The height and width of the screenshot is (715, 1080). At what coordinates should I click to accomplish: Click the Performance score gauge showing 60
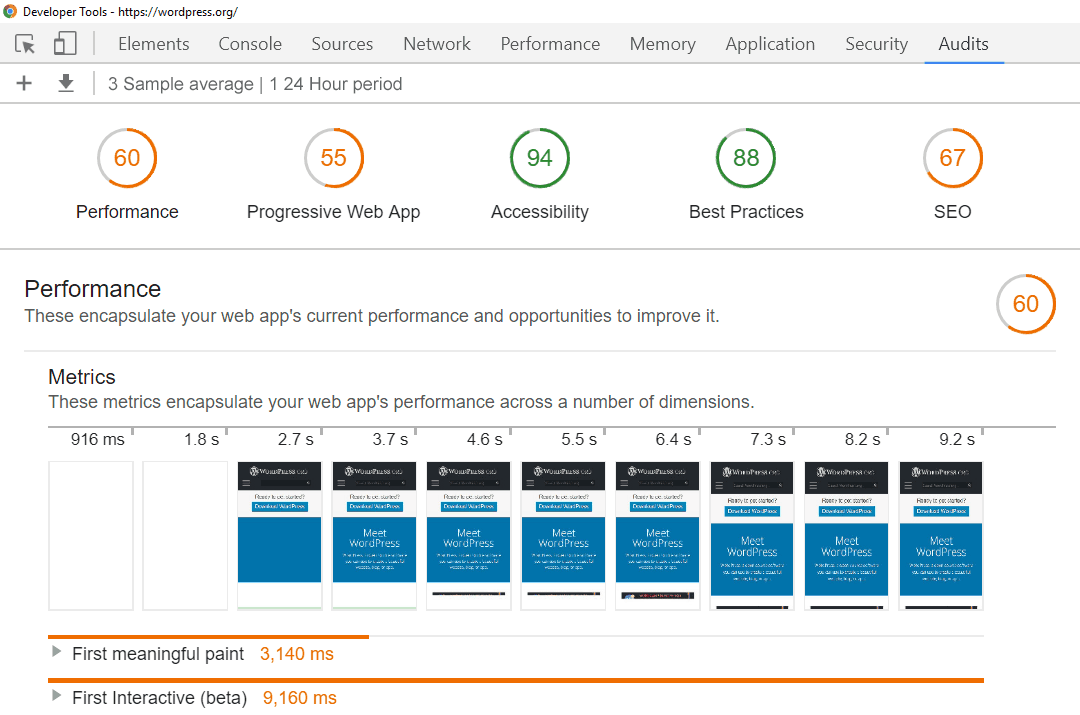click(127, 158)
